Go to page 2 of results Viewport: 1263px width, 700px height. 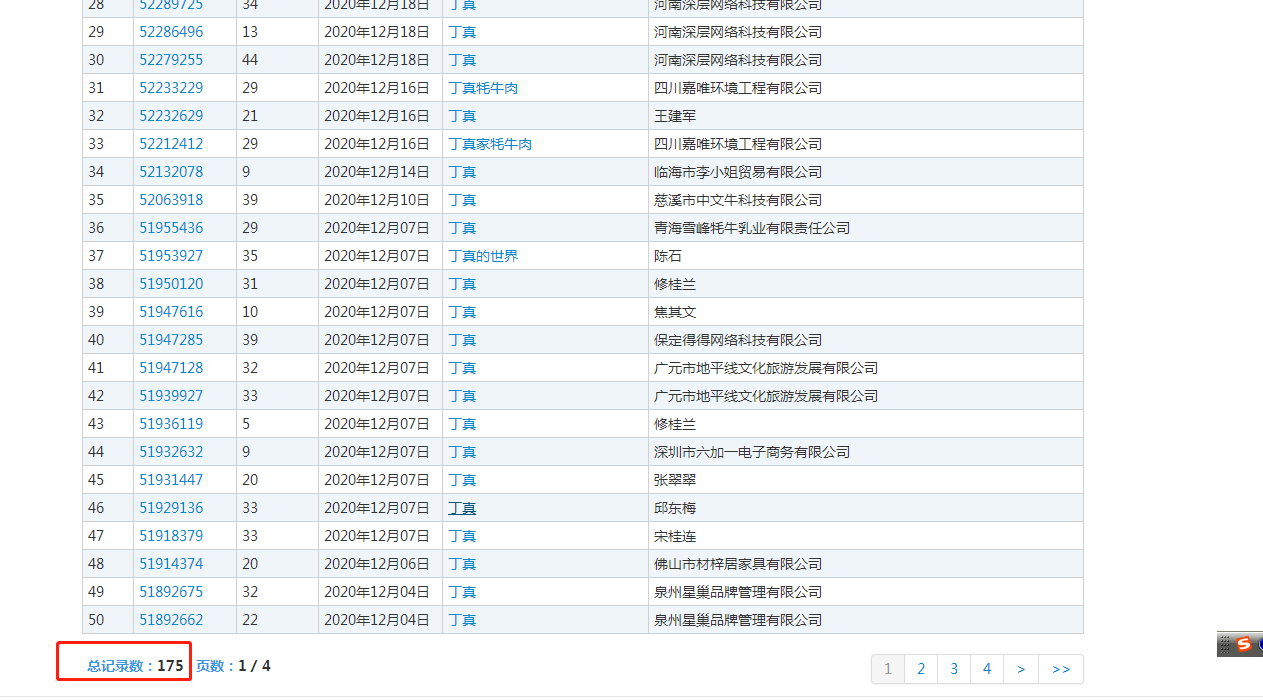[921, 669]
